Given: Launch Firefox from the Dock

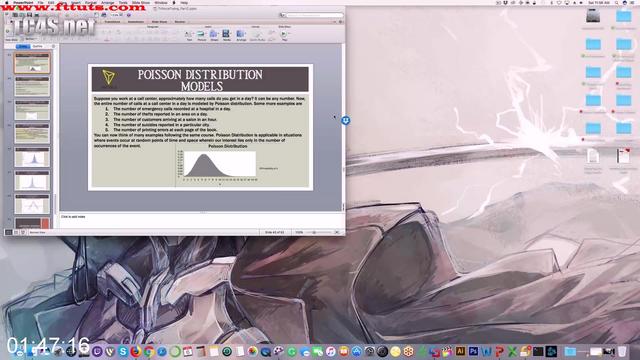Looking at the screenshot, I should click(136, 351).
